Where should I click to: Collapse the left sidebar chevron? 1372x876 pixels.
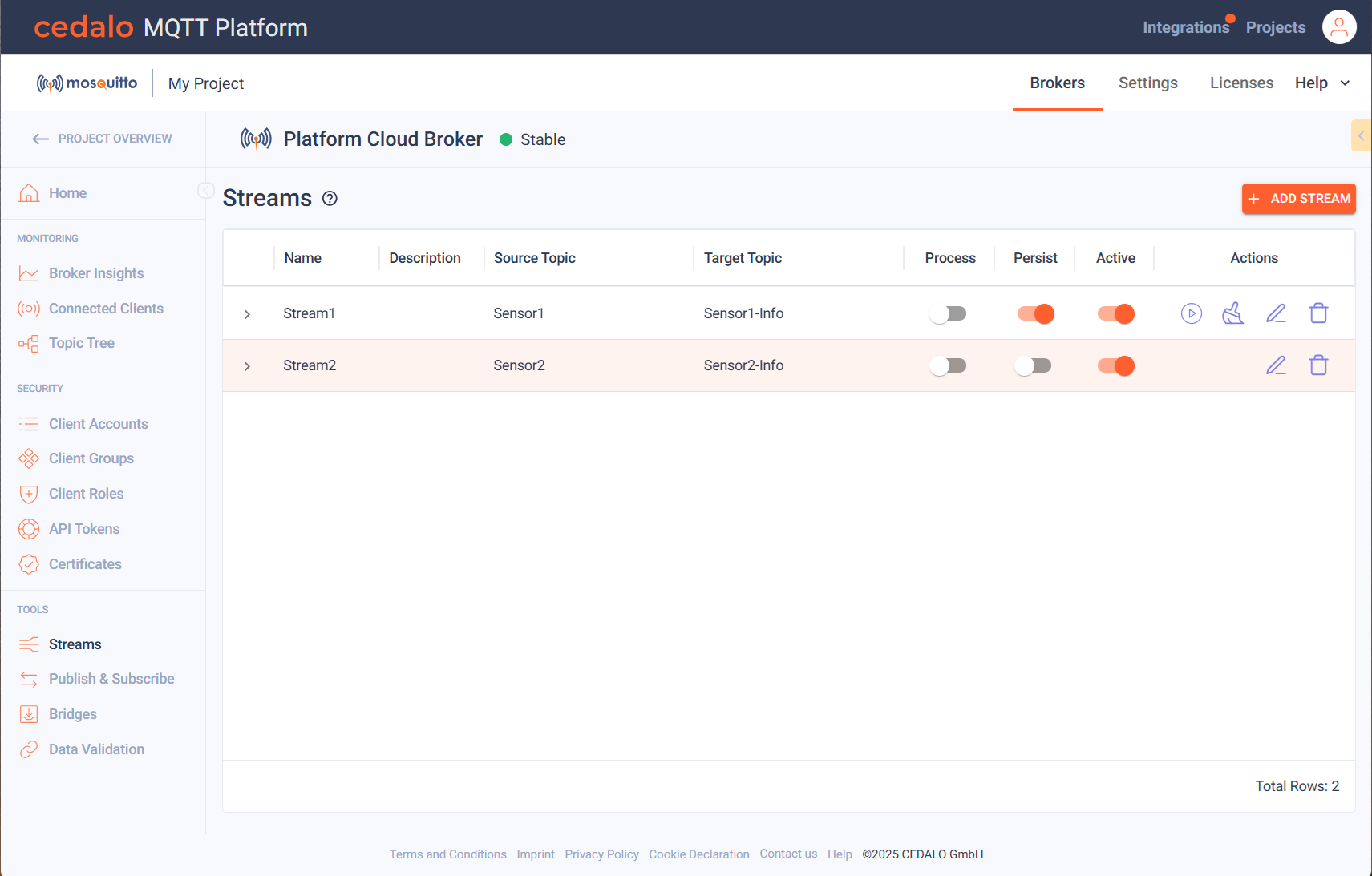tap(205, 190)
